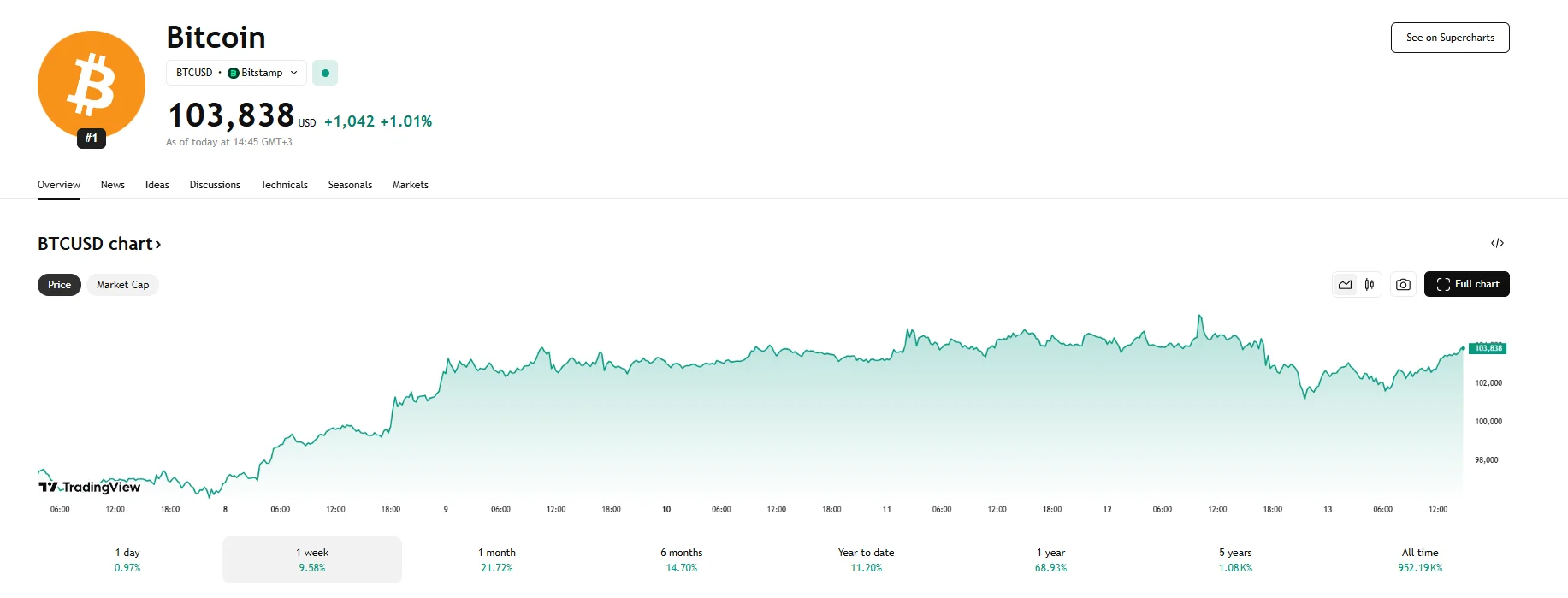Open the Technicals tab
The width and height of the screenshot is (1568, 598).
[x=284, y=185]
